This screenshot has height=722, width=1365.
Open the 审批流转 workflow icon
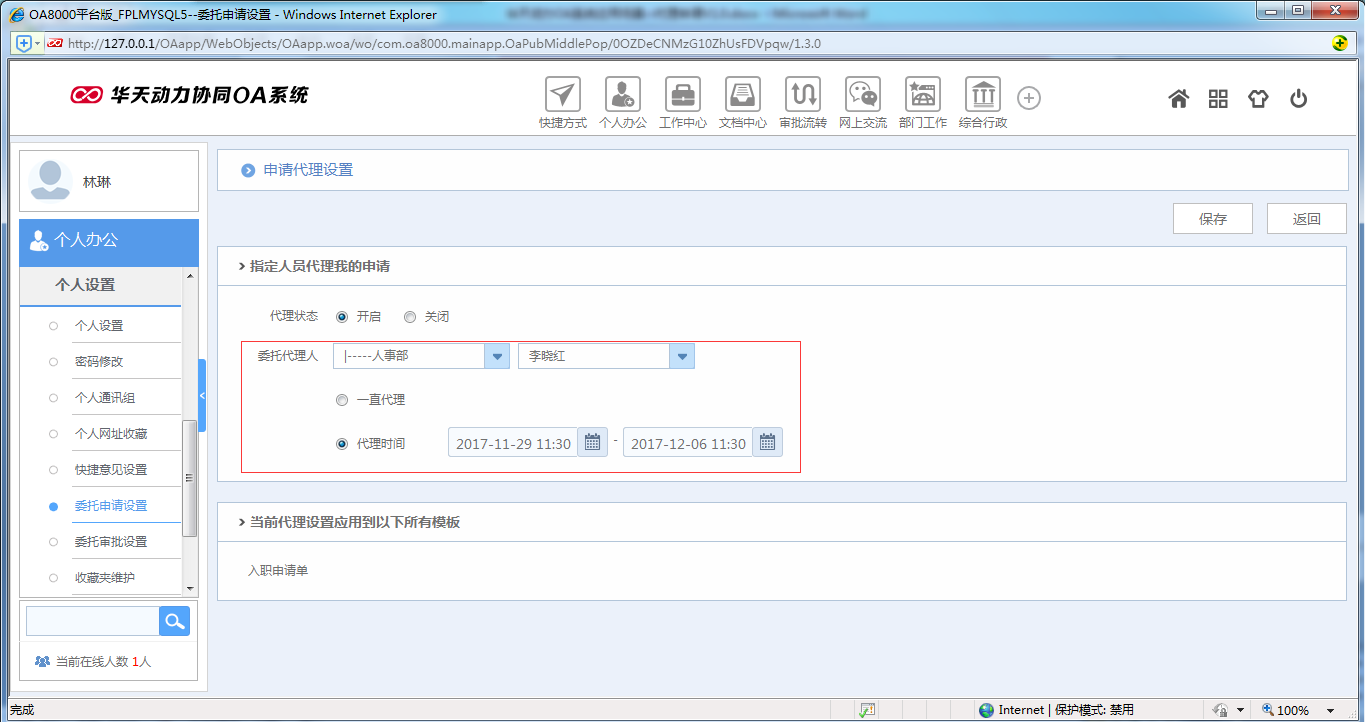click(803, 95)
